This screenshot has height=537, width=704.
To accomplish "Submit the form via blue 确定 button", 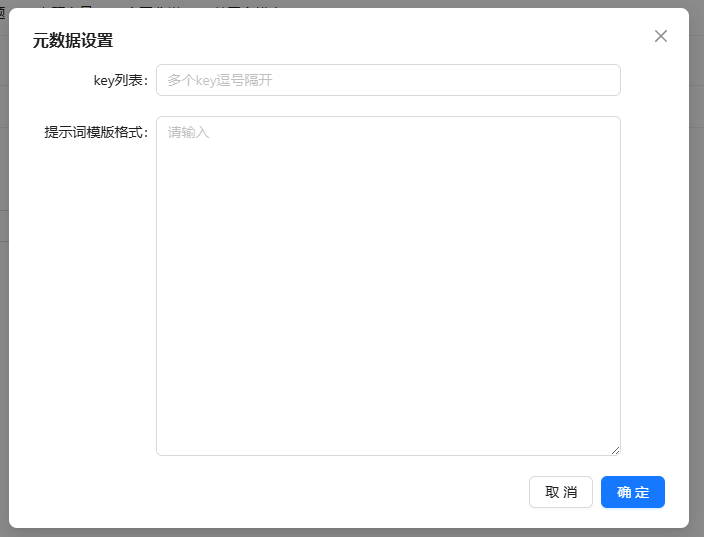I will (x=632, y=492).
